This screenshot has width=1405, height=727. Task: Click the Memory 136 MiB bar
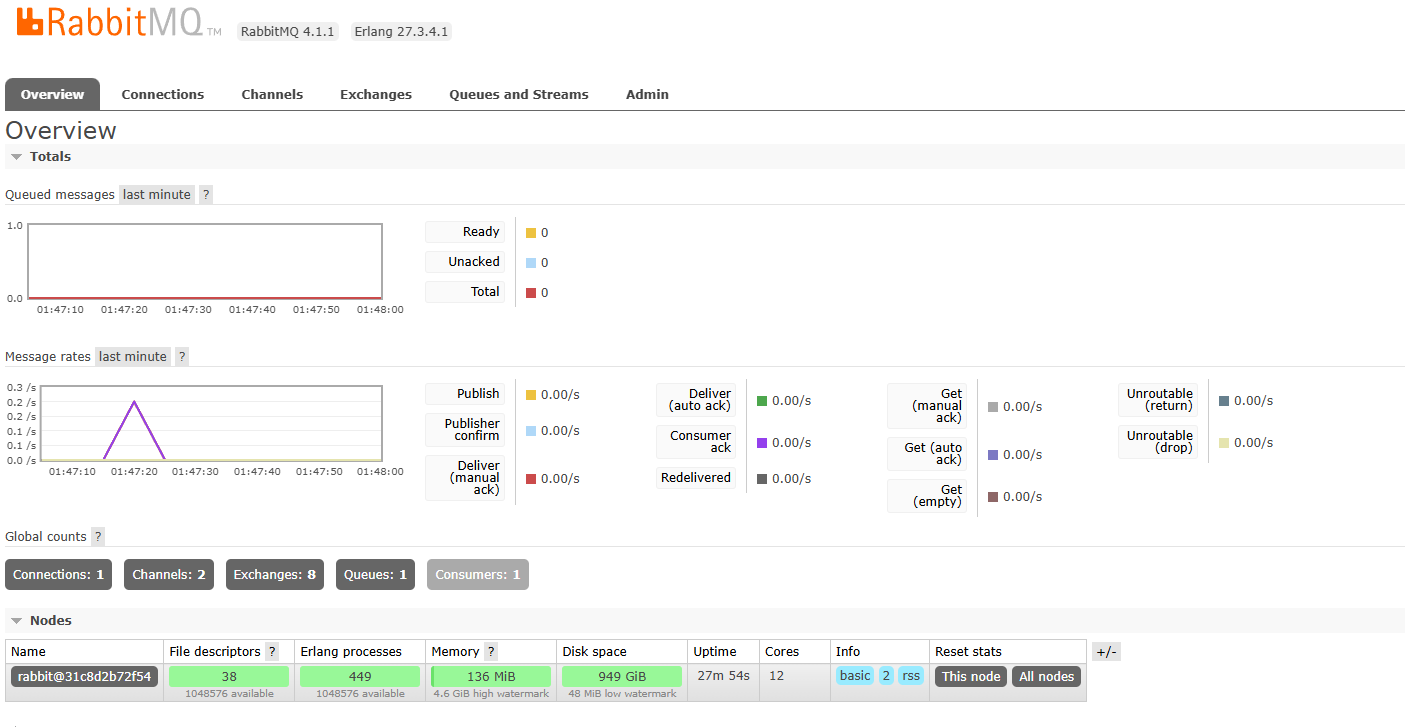coord(491,676)
